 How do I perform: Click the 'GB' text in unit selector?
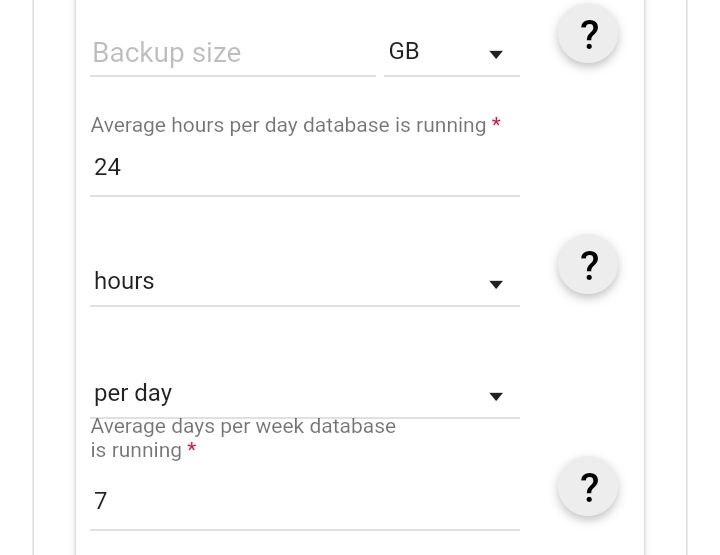404,51
